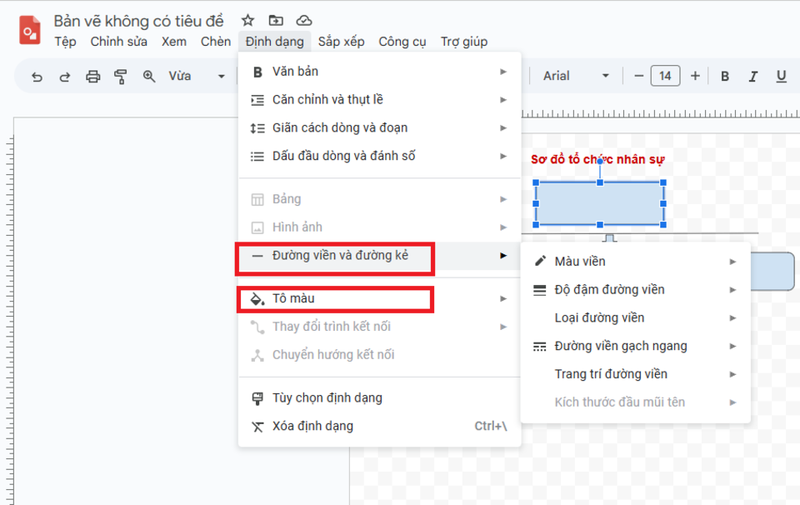The height and width of the screenshot is (505, 800).
Task: Expand arrow next to Tô màu
Action: click(x=503, y=299)
